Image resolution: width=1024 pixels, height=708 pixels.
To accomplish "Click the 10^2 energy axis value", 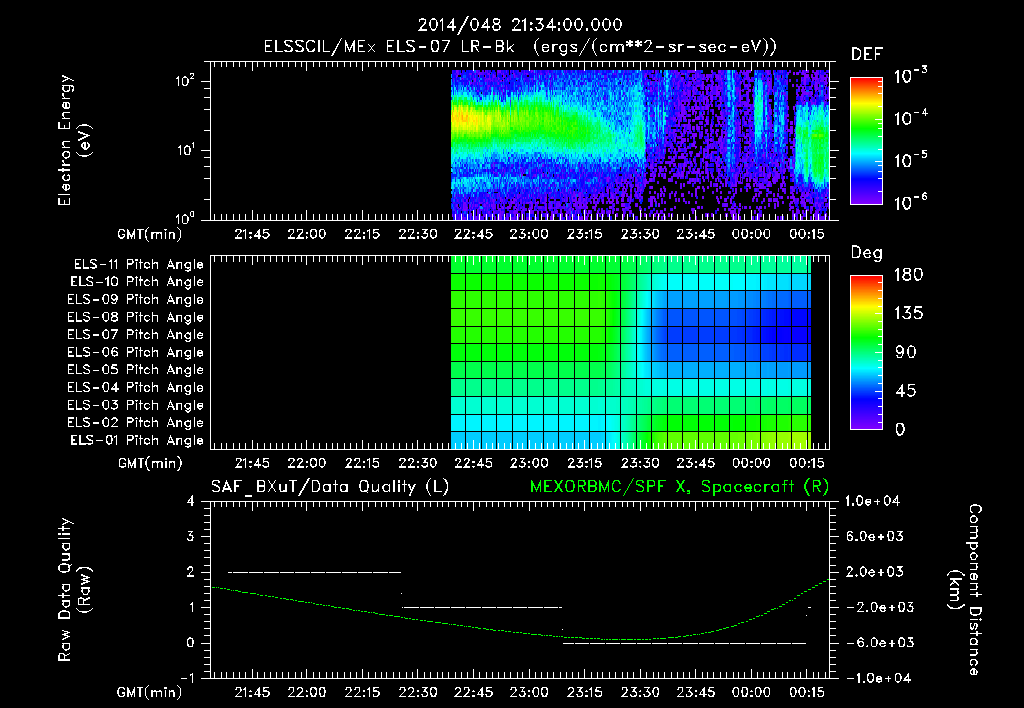I will pyautogui.click(x=185, y=81).
